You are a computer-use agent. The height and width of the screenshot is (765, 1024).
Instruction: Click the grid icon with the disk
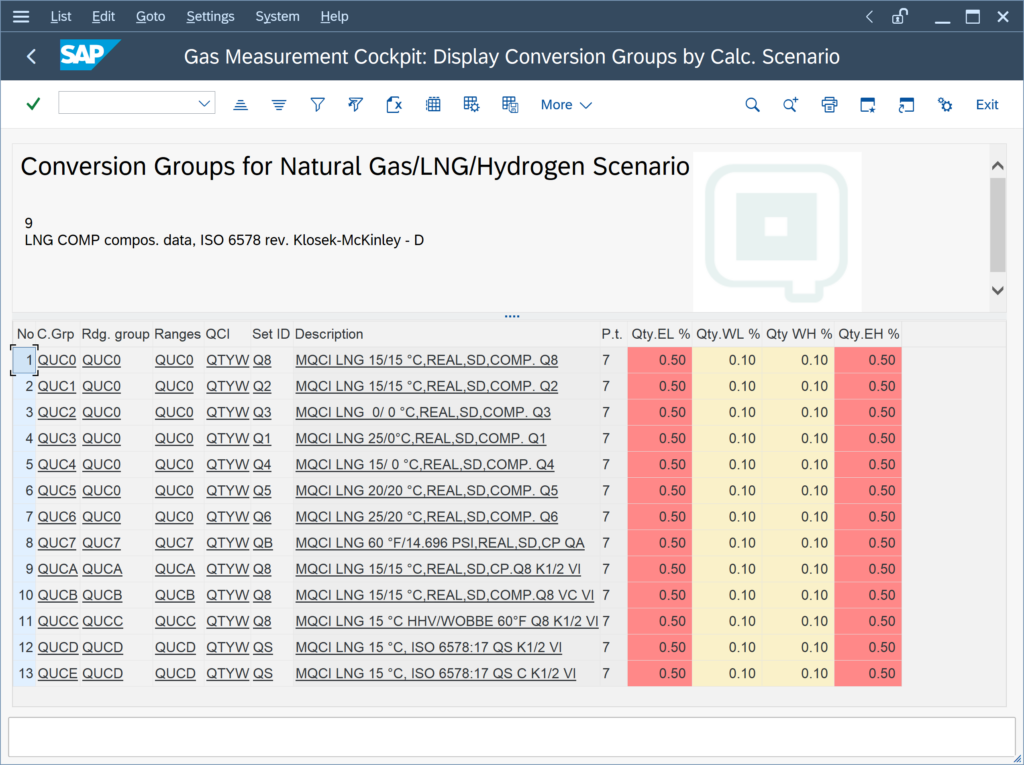click(x=510, y=105)
